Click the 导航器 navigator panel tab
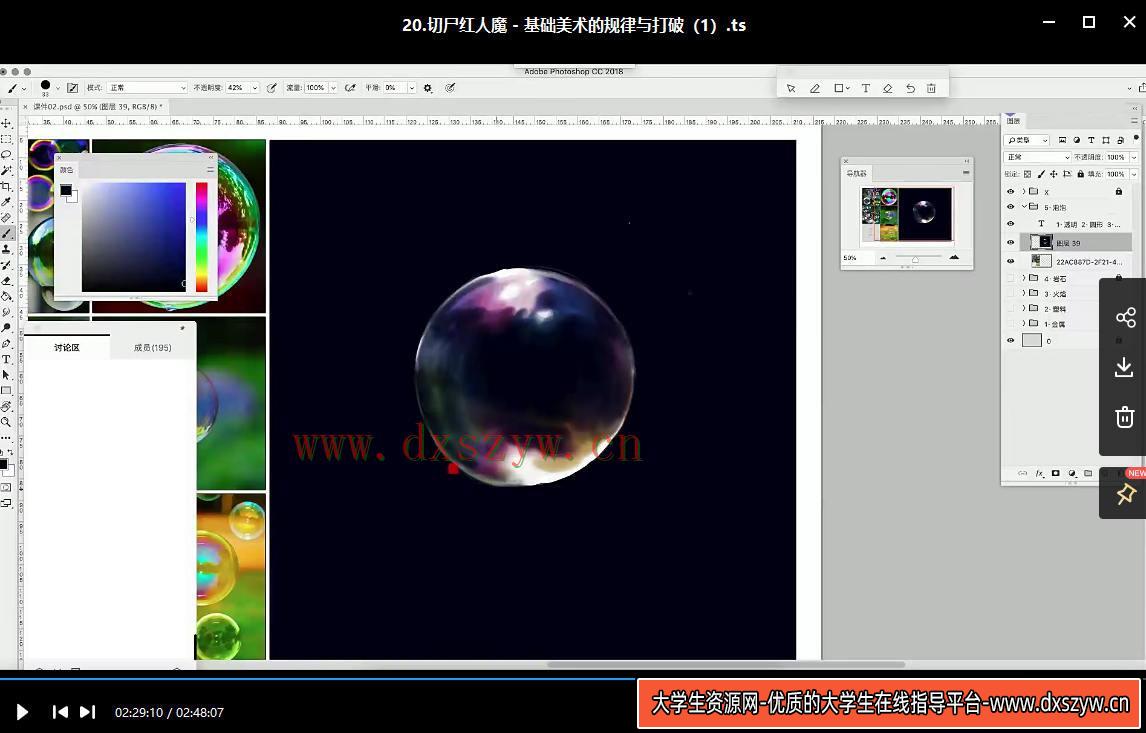1146x733 pixels. (x=856, y=173)
